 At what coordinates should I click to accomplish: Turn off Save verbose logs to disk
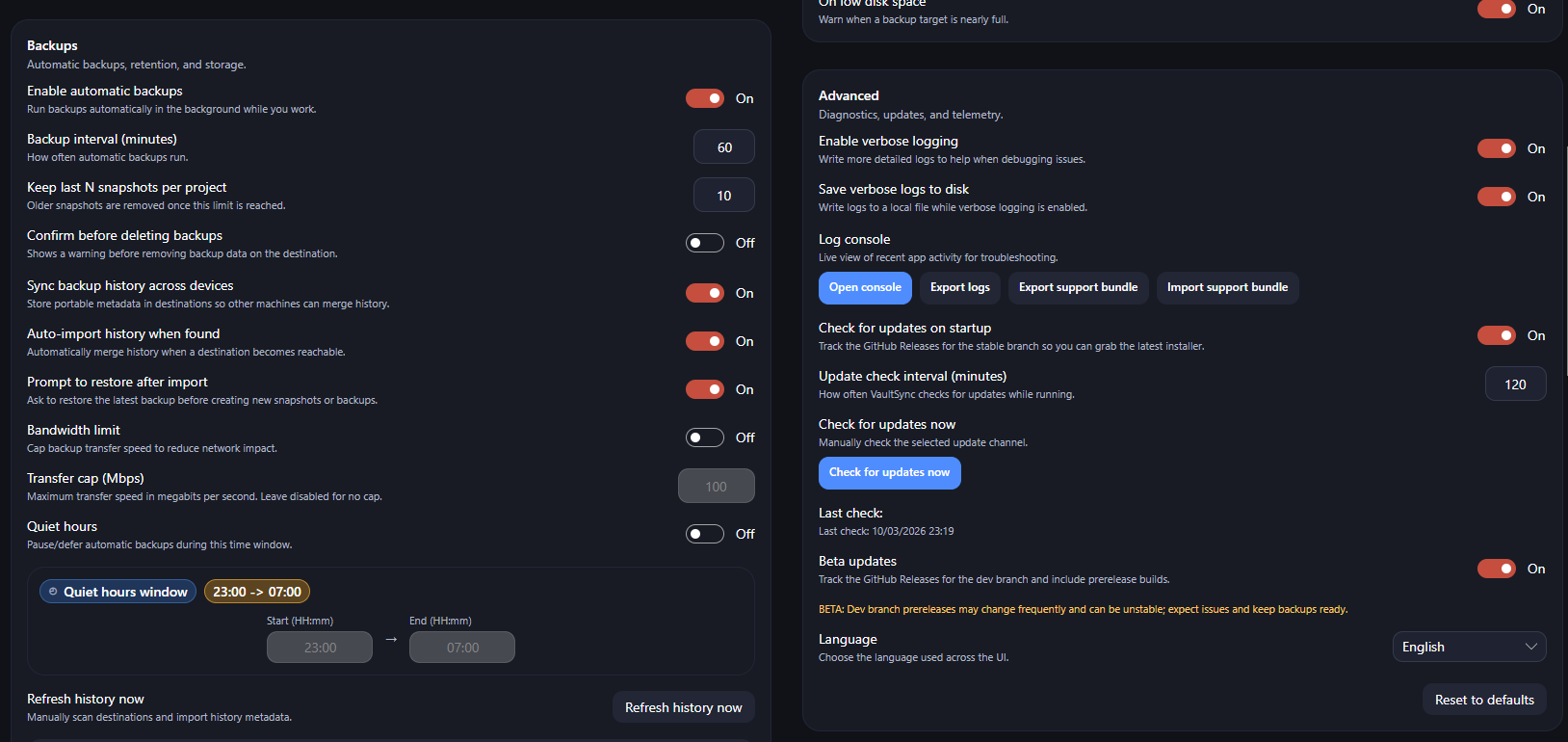[1496, 196]
